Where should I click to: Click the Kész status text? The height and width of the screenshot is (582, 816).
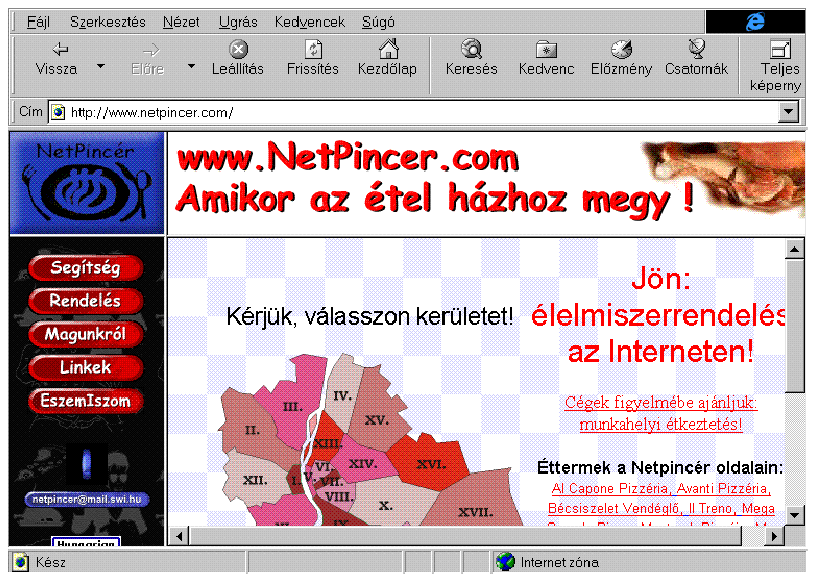[50, 562]
